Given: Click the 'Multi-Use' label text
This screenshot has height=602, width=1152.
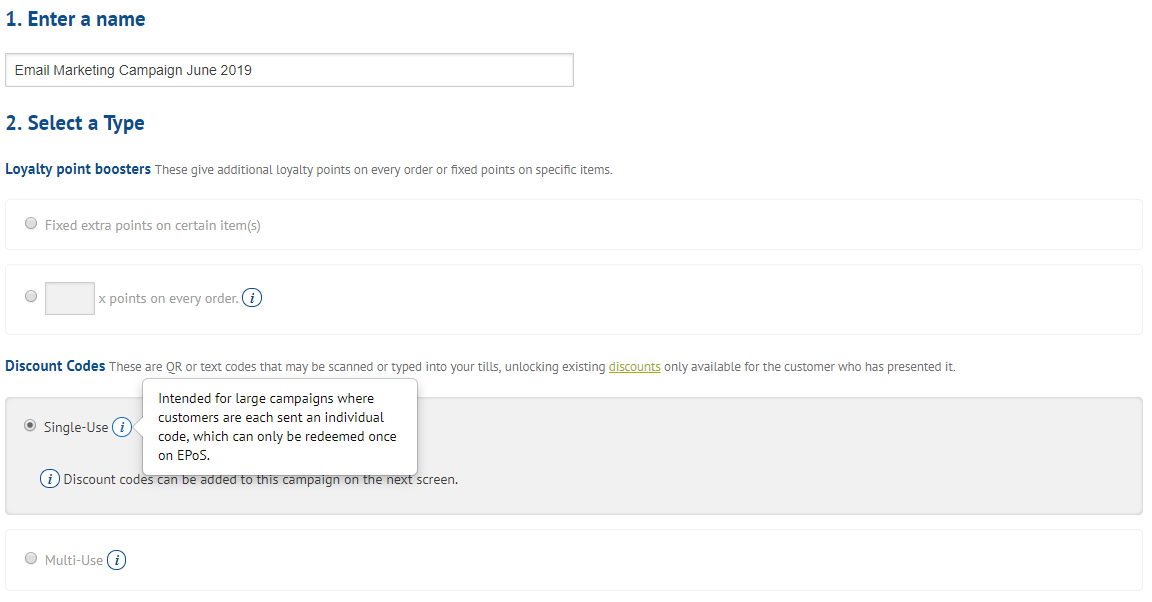Looking at the screenshot, I should click(x=74, y=560).
